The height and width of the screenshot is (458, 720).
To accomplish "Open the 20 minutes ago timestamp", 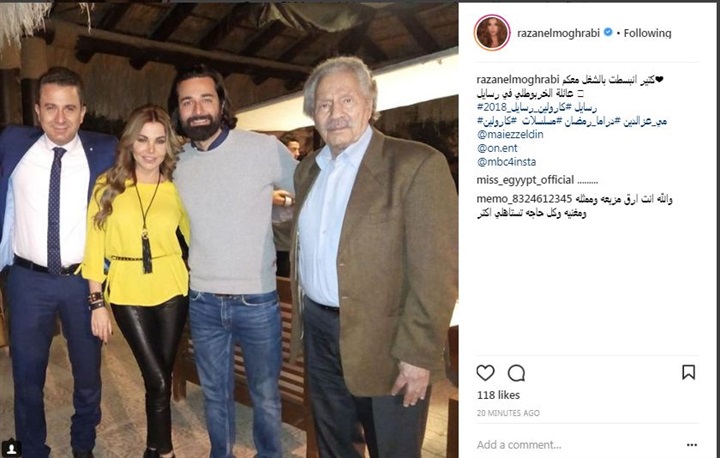I will click(508, 413).
